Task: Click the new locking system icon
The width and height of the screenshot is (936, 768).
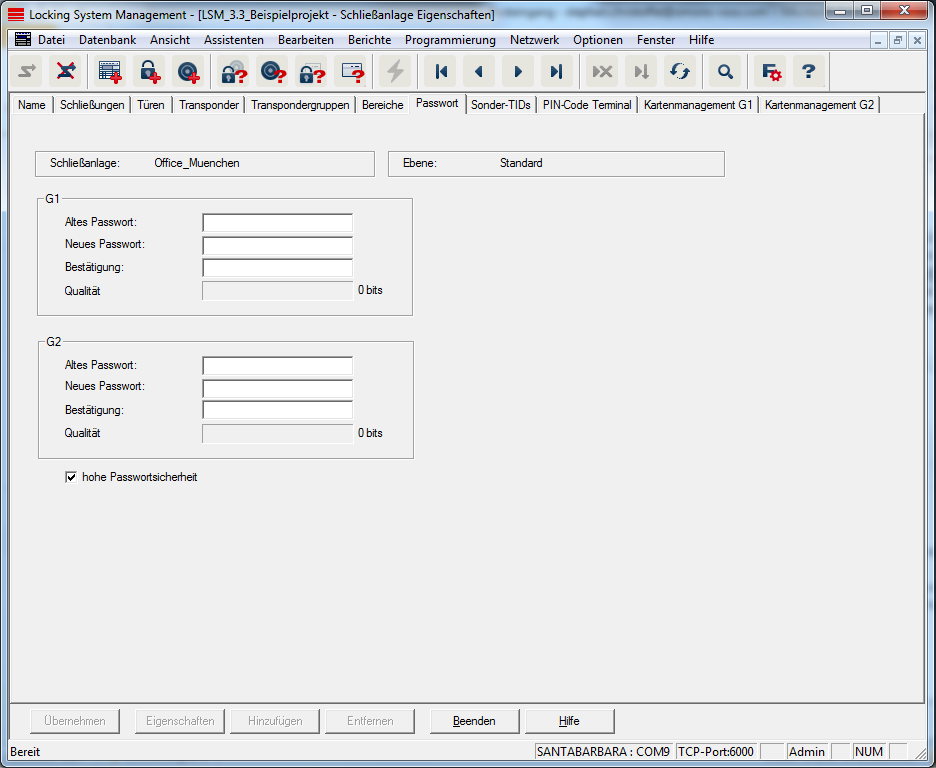Action: pos(109,72)
